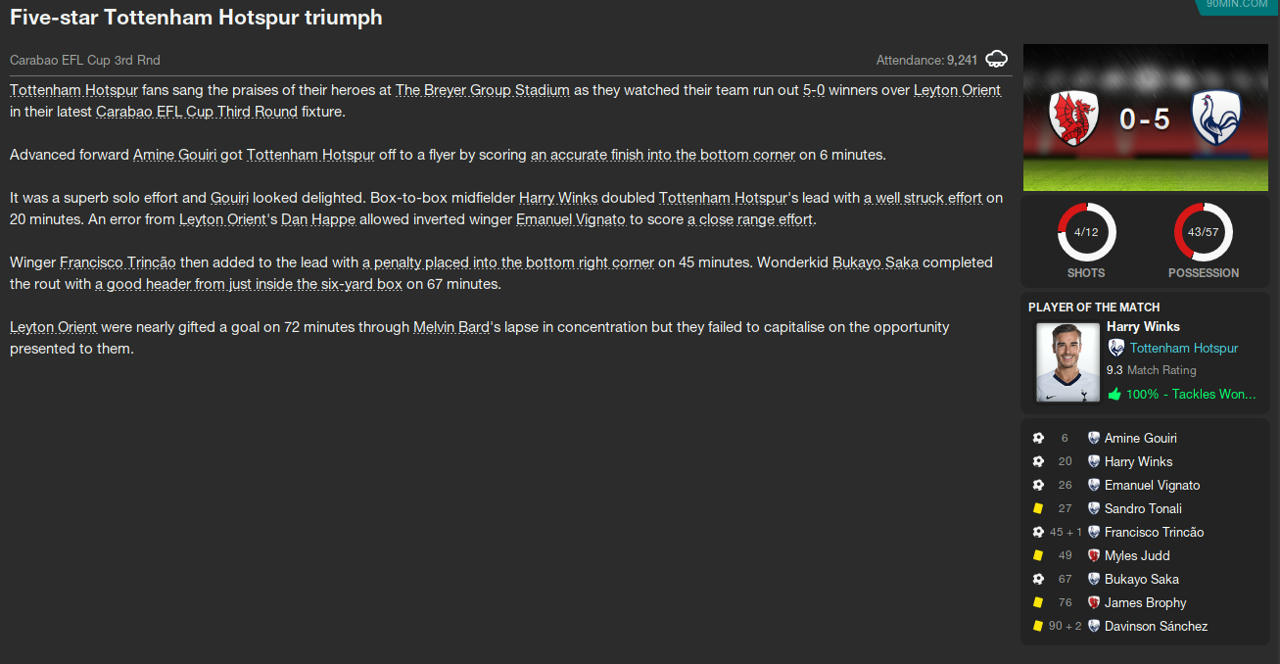The image size is (1280, 664).
Task: Click the rainy weather cloud icon
Action: point(996,60)
